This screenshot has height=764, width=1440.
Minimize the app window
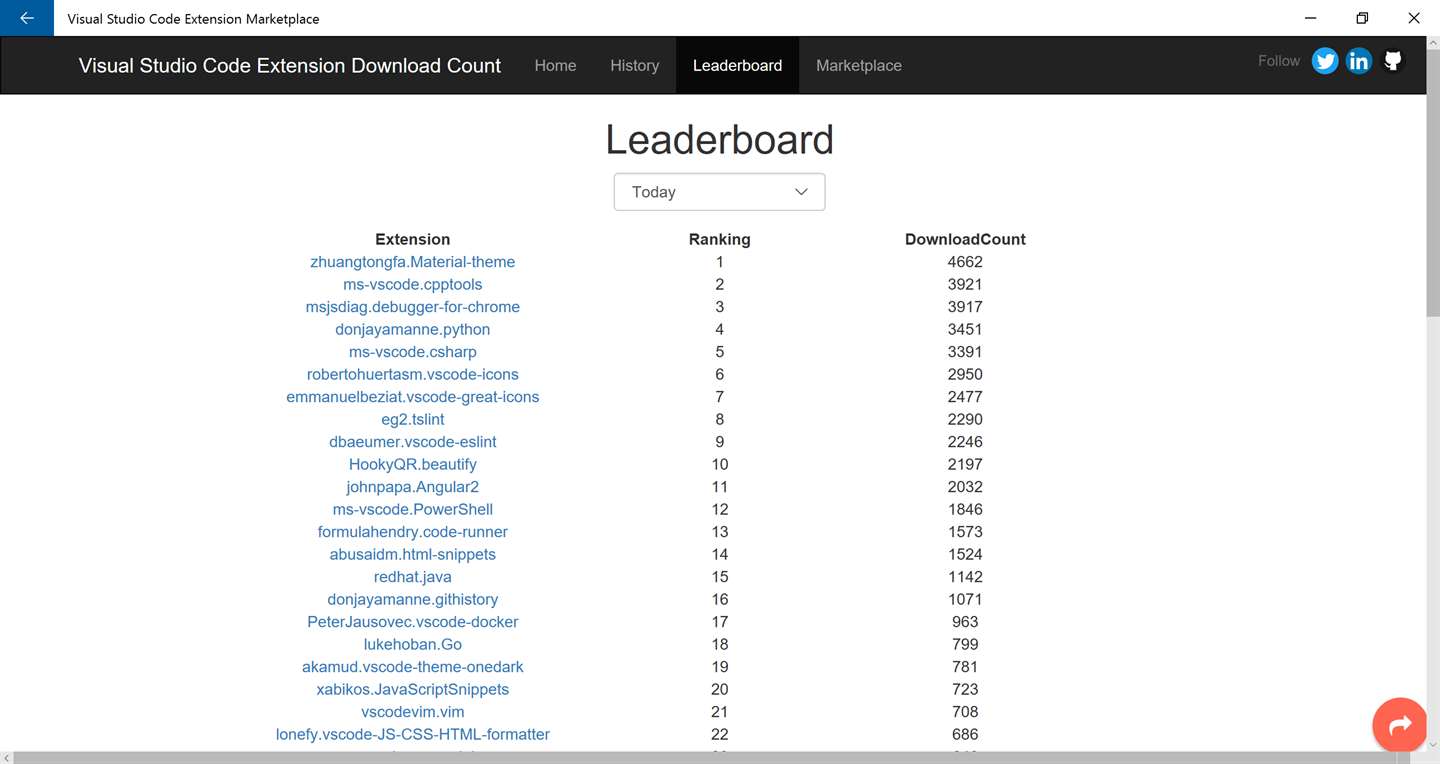[x=1310, y=18]
